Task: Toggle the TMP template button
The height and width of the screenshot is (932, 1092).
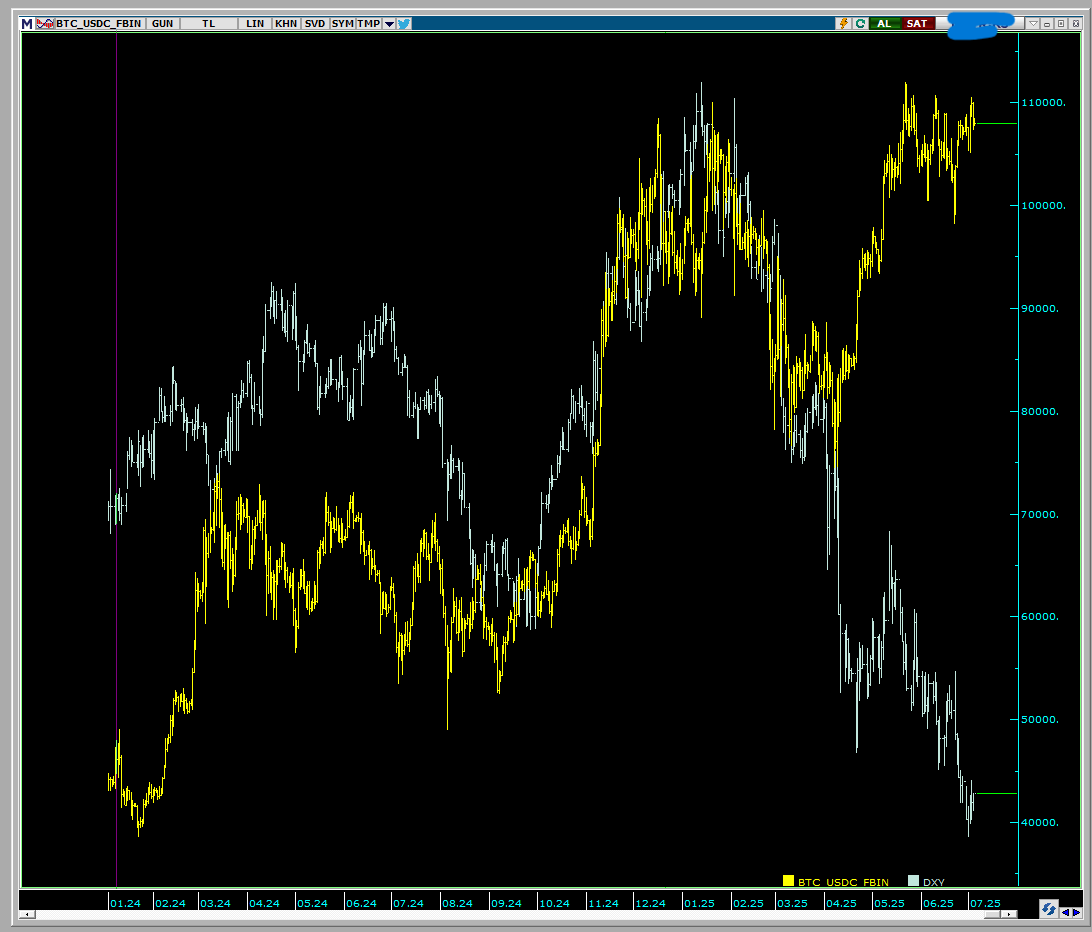Action: click(x=369, y=23)
